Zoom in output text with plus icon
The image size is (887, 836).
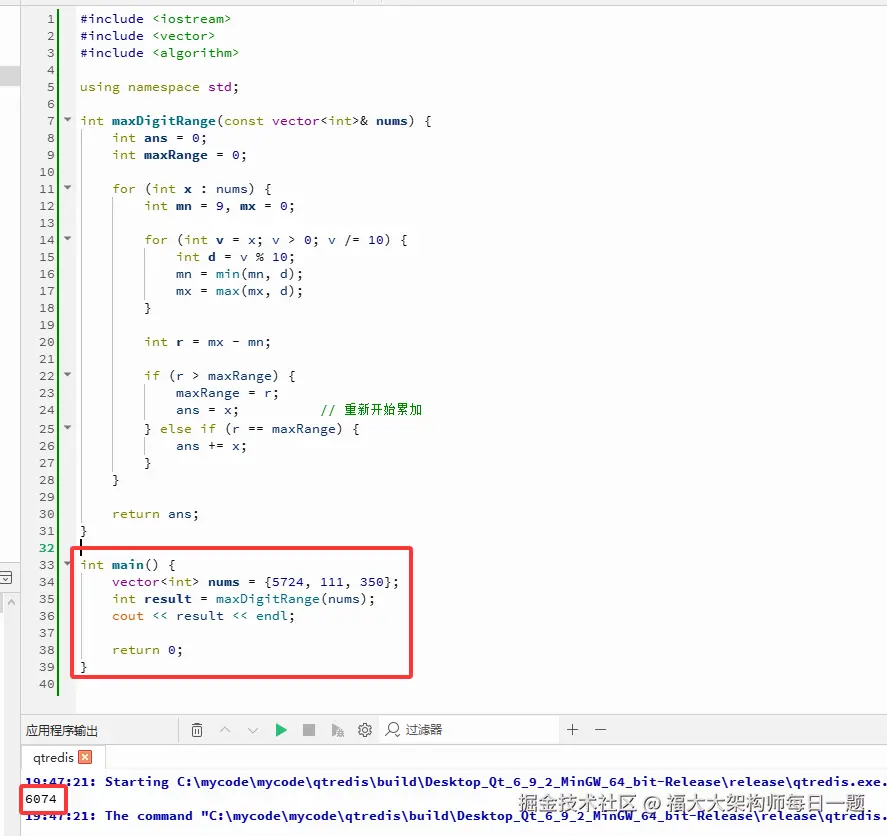572,730
